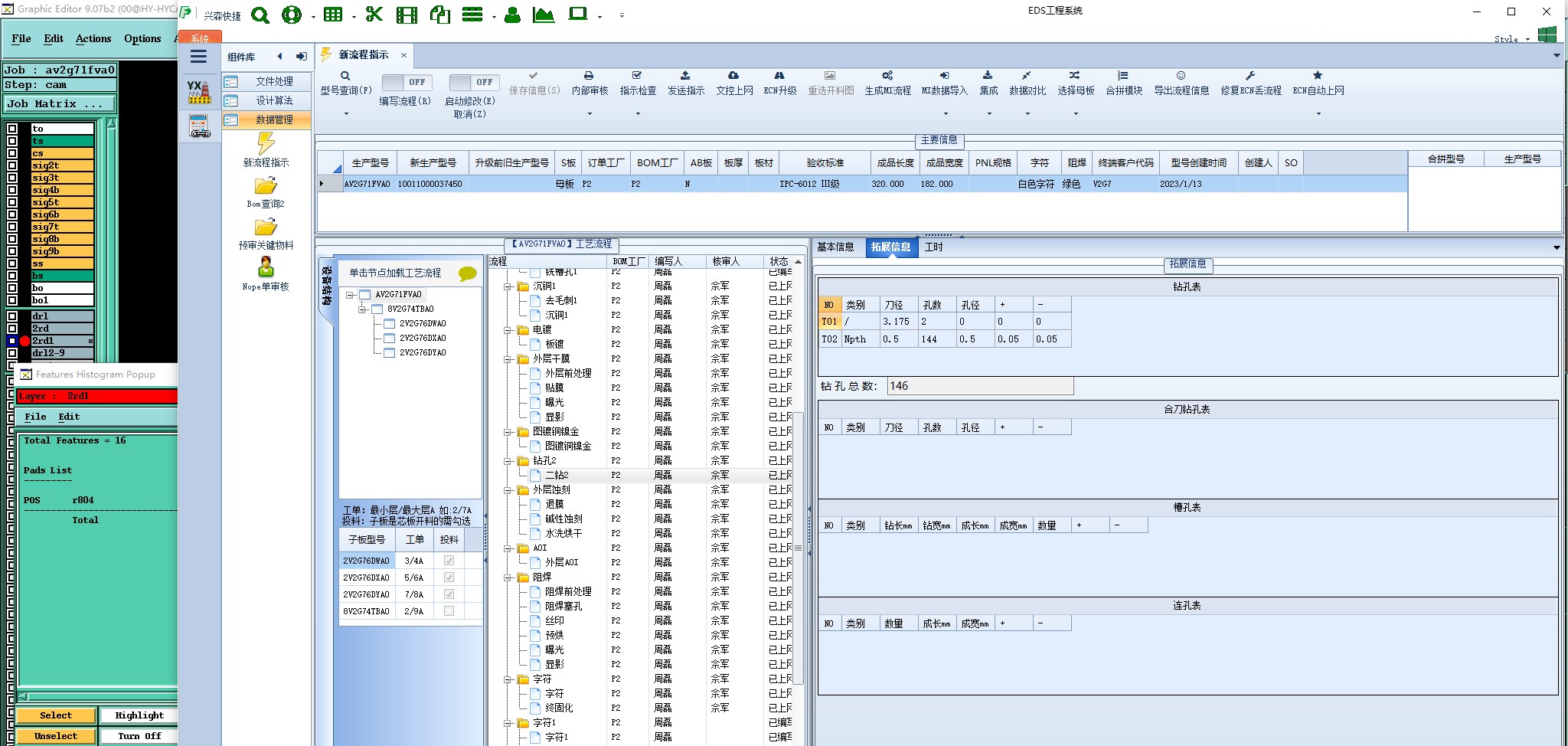This screenshot has height=746, width=1568.
Task: Click Turn Off in Features Histogram Popup
Action: 139,736
